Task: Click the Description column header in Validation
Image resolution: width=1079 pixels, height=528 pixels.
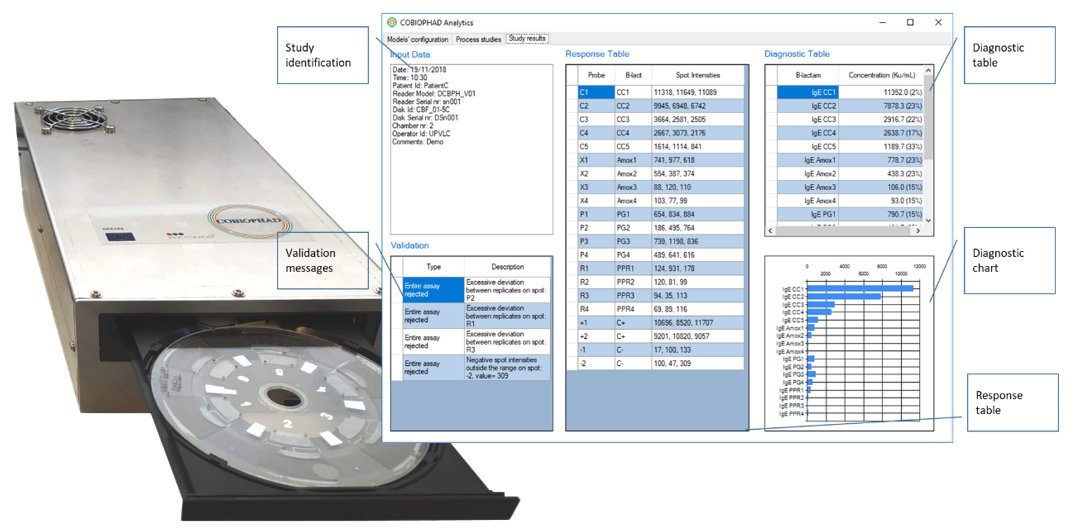Action: 507,266
